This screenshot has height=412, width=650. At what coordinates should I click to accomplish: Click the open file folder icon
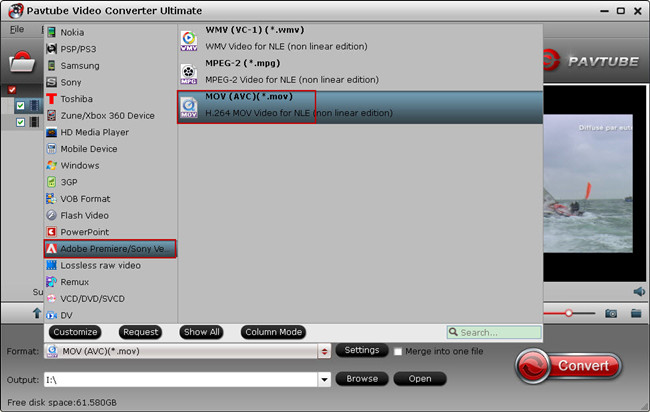pos(22,63)
